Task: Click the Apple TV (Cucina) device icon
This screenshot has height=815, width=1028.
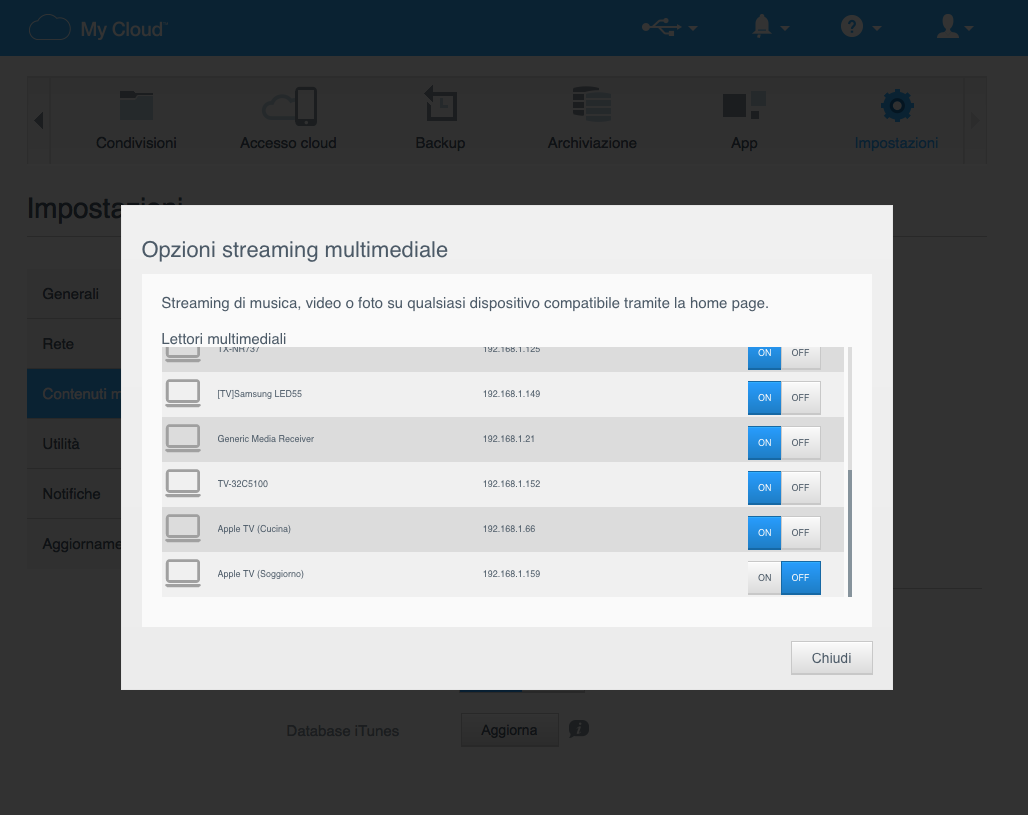Action: pos(183,528)
